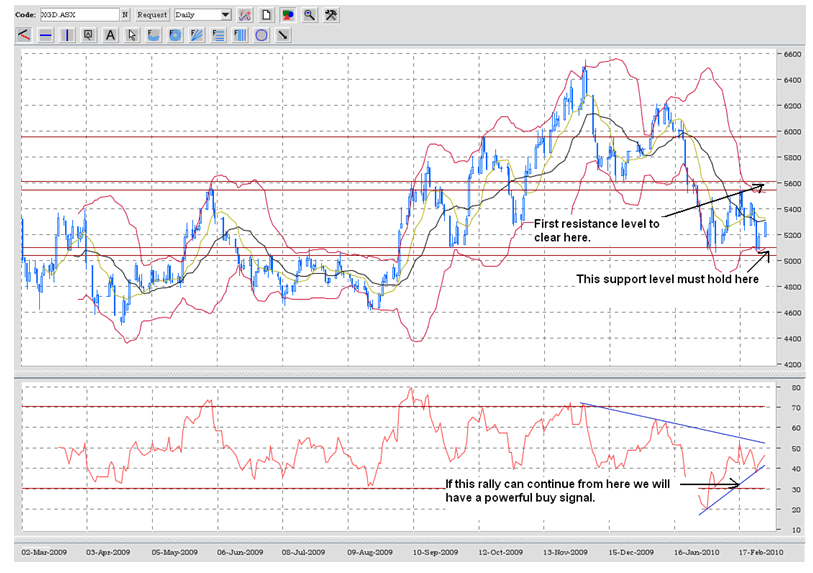Select the vertical line tool

pyautogui.click(x=67, y=35)
